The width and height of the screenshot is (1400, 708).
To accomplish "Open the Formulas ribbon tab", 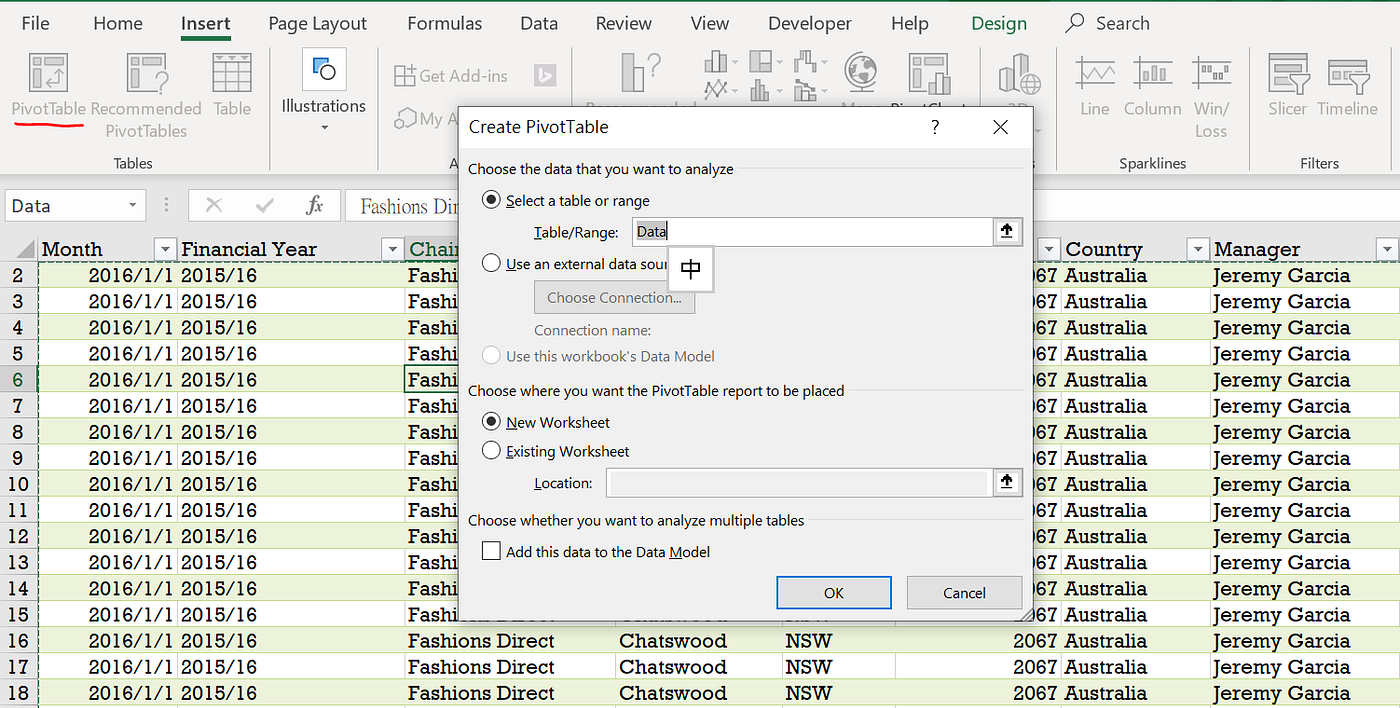I will click(x=444, y=24).
